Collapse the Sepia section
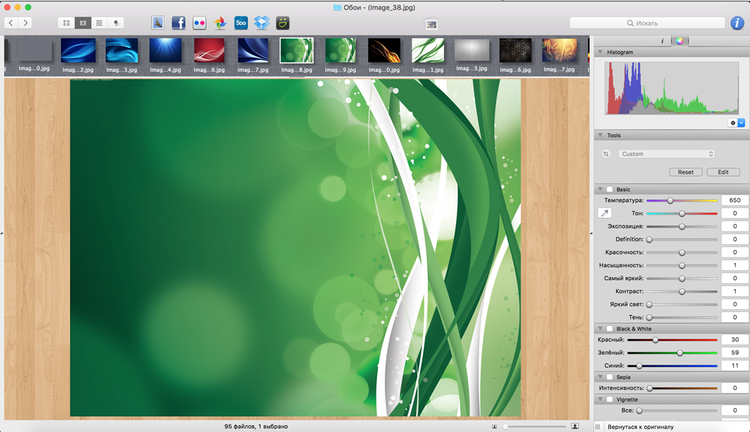The width and height of the screenshot is (750, 432). (600, 377)
